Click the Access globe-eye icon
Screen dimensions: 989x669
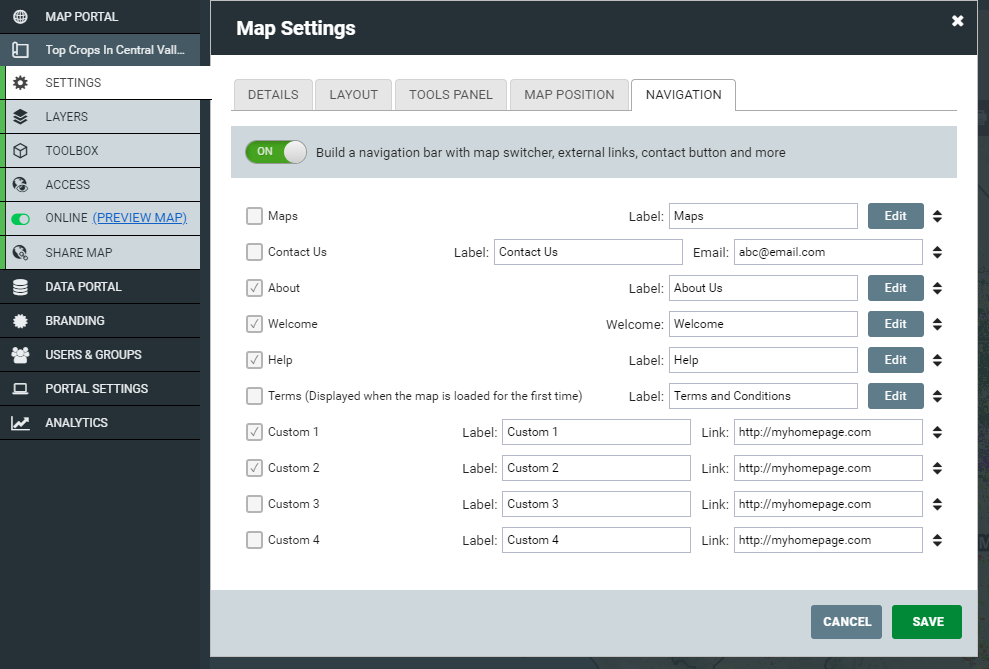[20, 185]
